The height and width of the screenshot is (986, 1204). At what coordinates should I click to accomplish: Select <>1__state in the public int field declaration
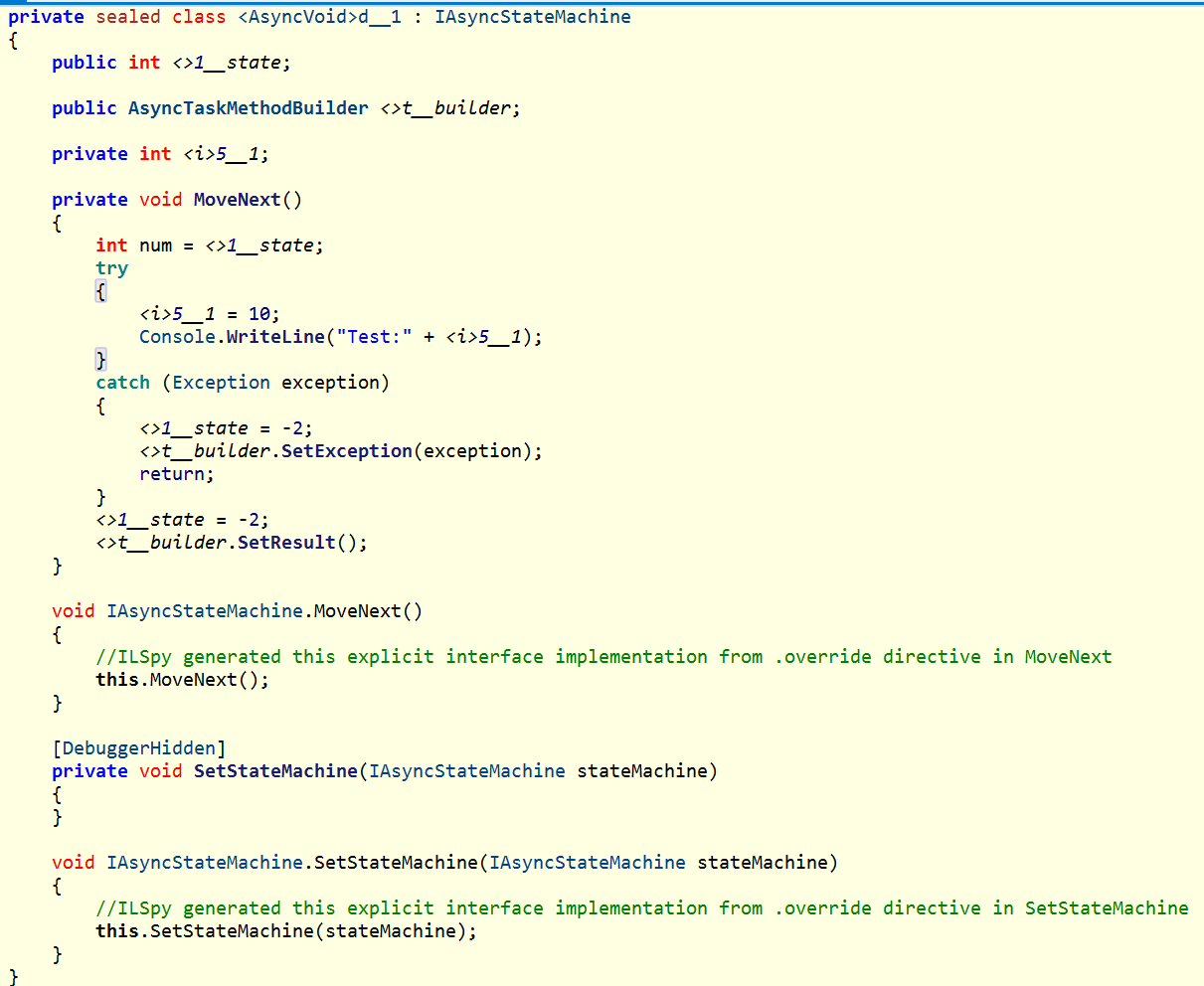tap(227, 63)
